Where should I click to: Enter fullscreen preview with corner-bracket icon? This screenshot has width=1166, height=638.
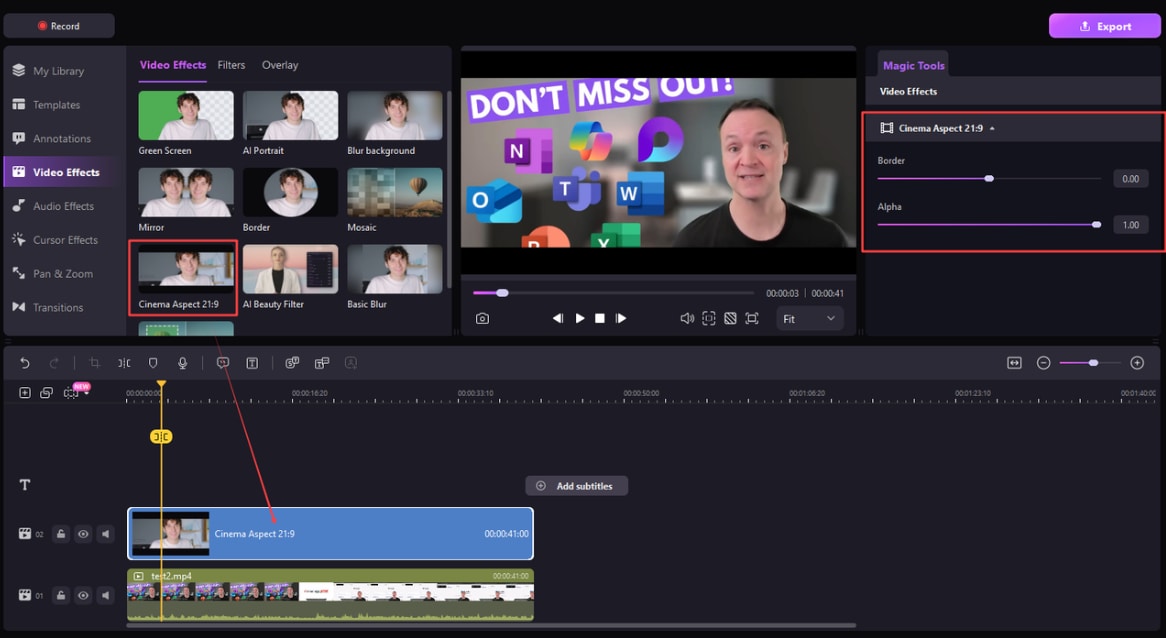coord(752,318)
